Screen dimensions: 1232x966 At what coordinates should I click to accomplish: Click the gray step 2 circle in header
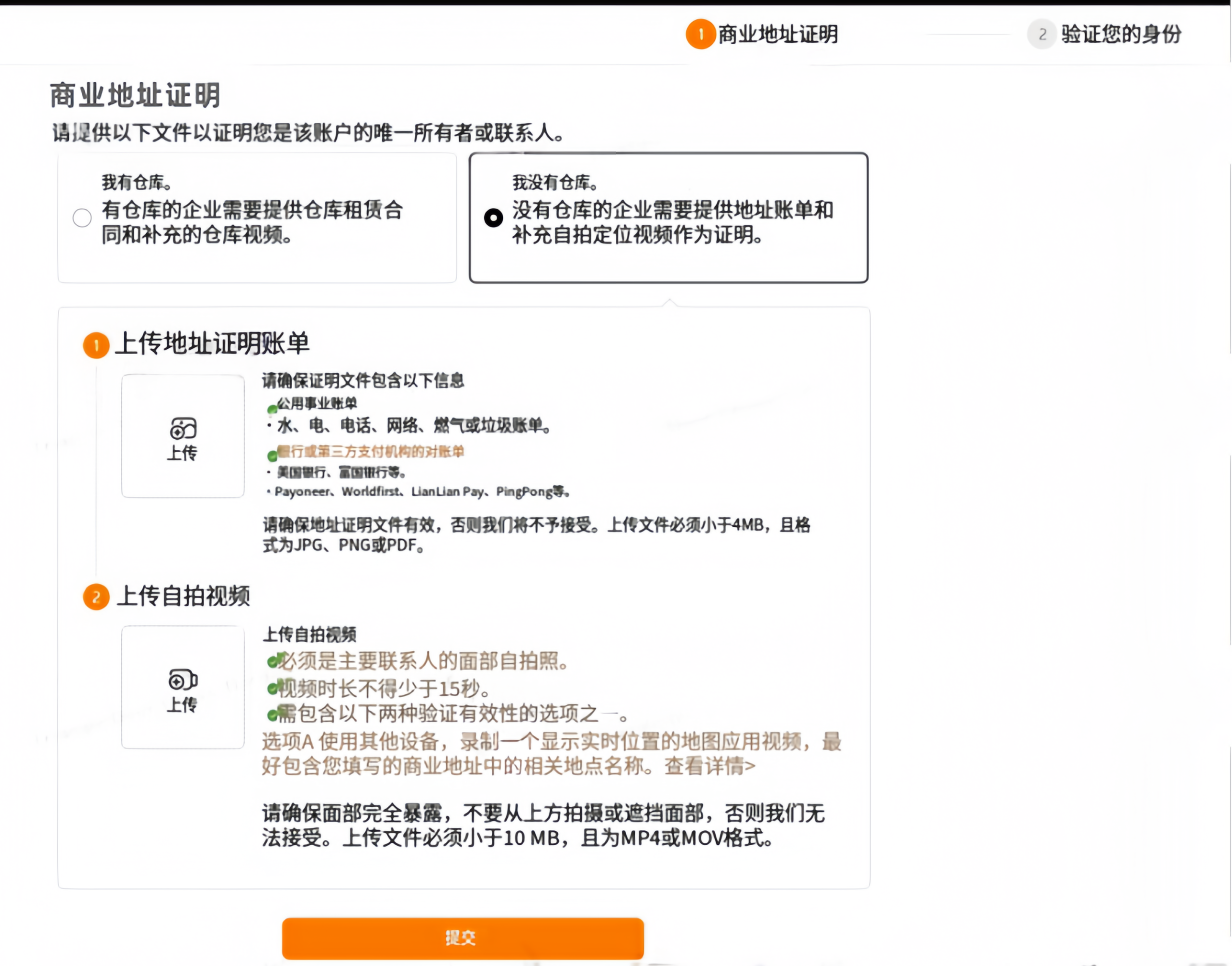coord(1041,34)
